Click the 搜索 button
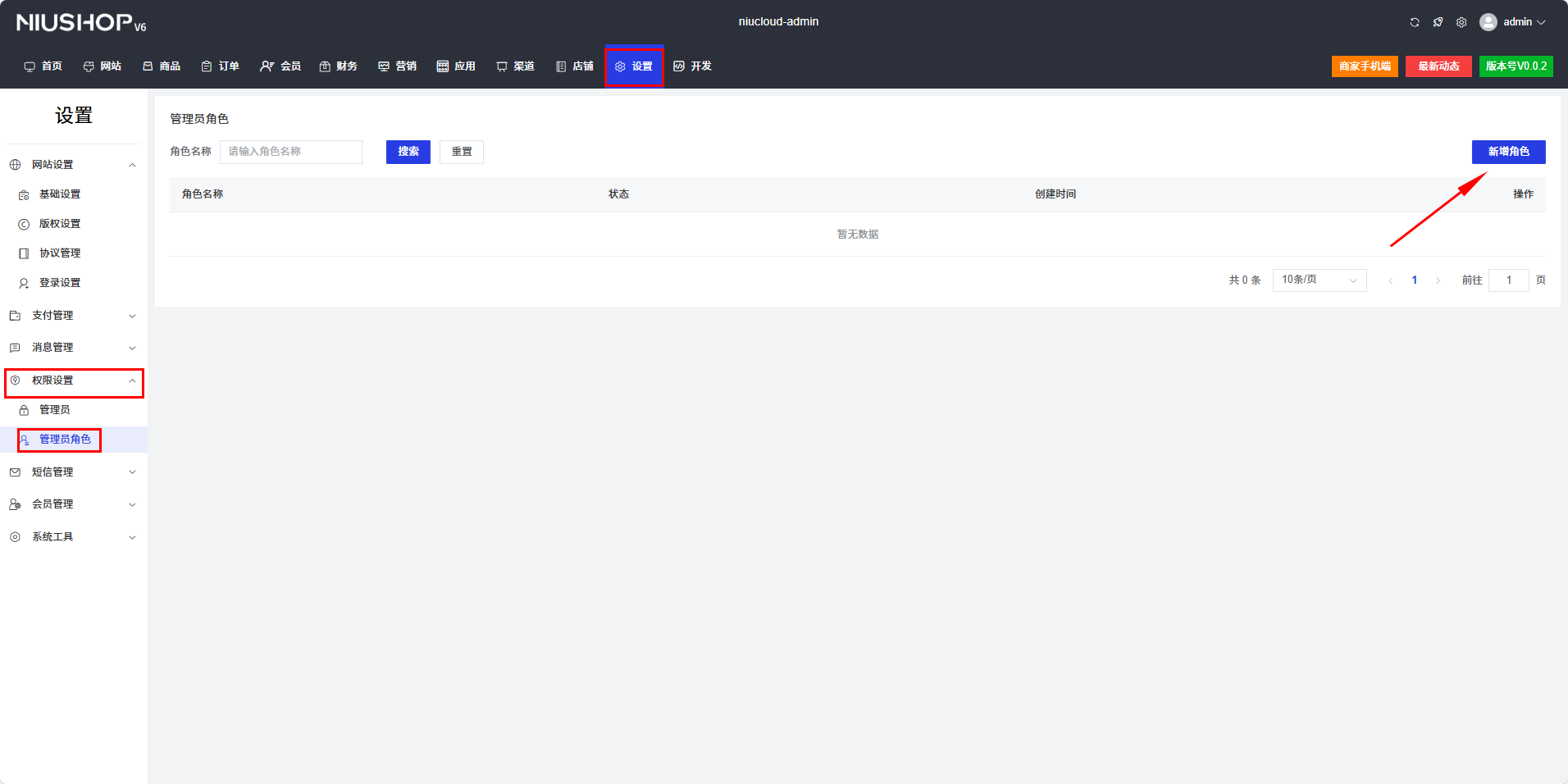The height and width of the screenshot is (784, 1568). 408,152
